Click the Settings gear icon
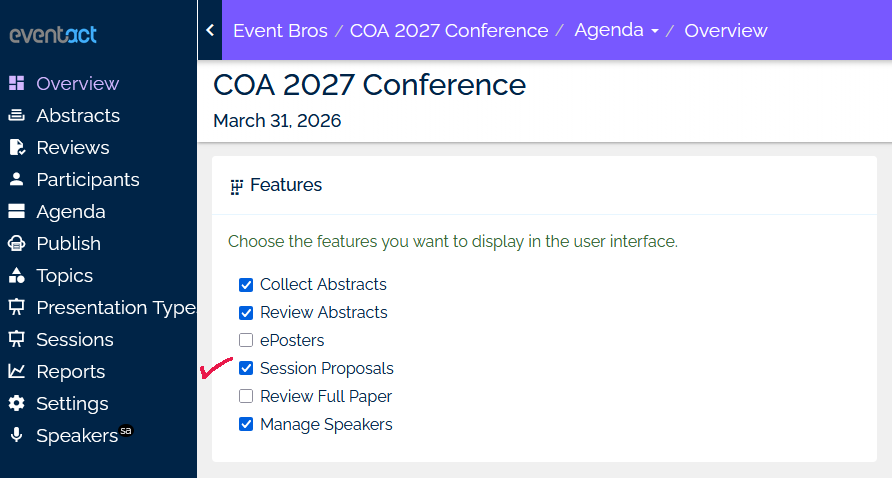The image size is (892, 478). pyautogui.click(x=16, y=404)
